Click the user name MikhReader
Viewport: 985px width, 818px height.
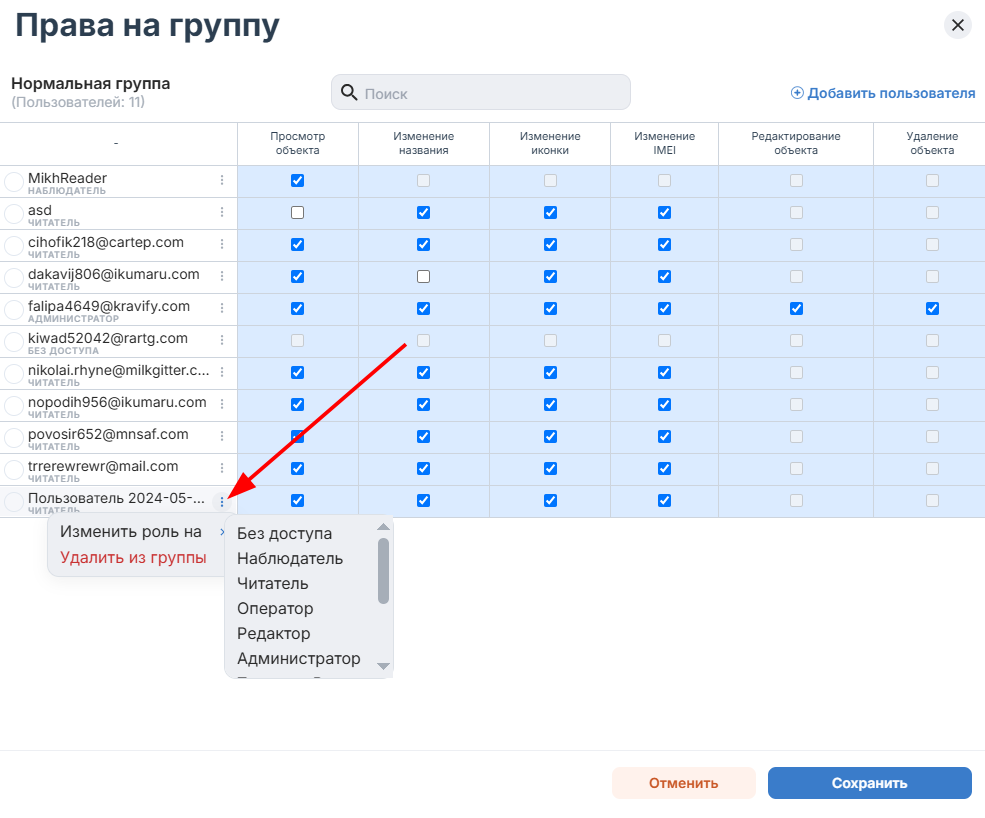pos(67,178)
